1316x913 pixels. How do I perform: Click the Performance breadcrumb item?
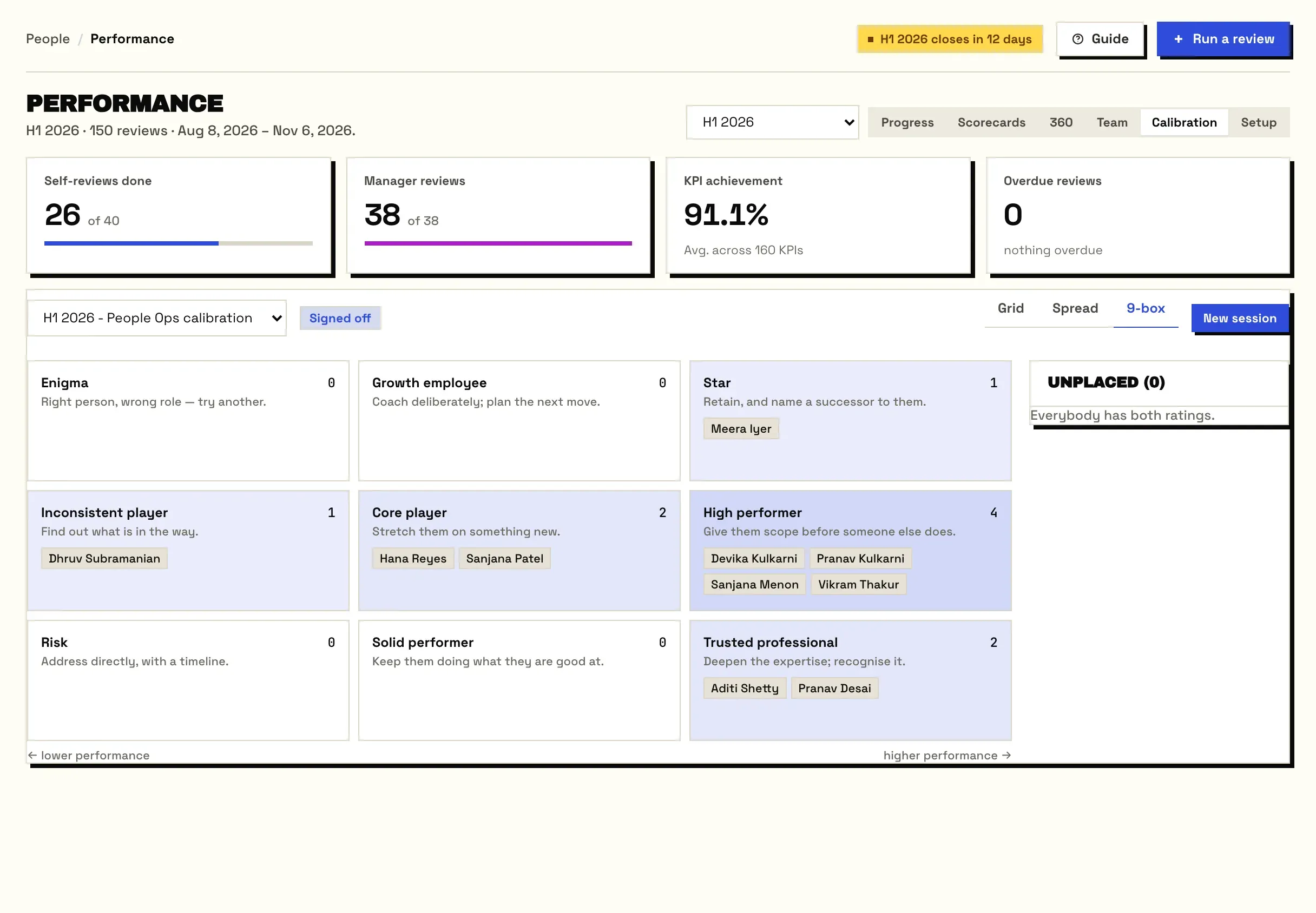pos(132,39)
